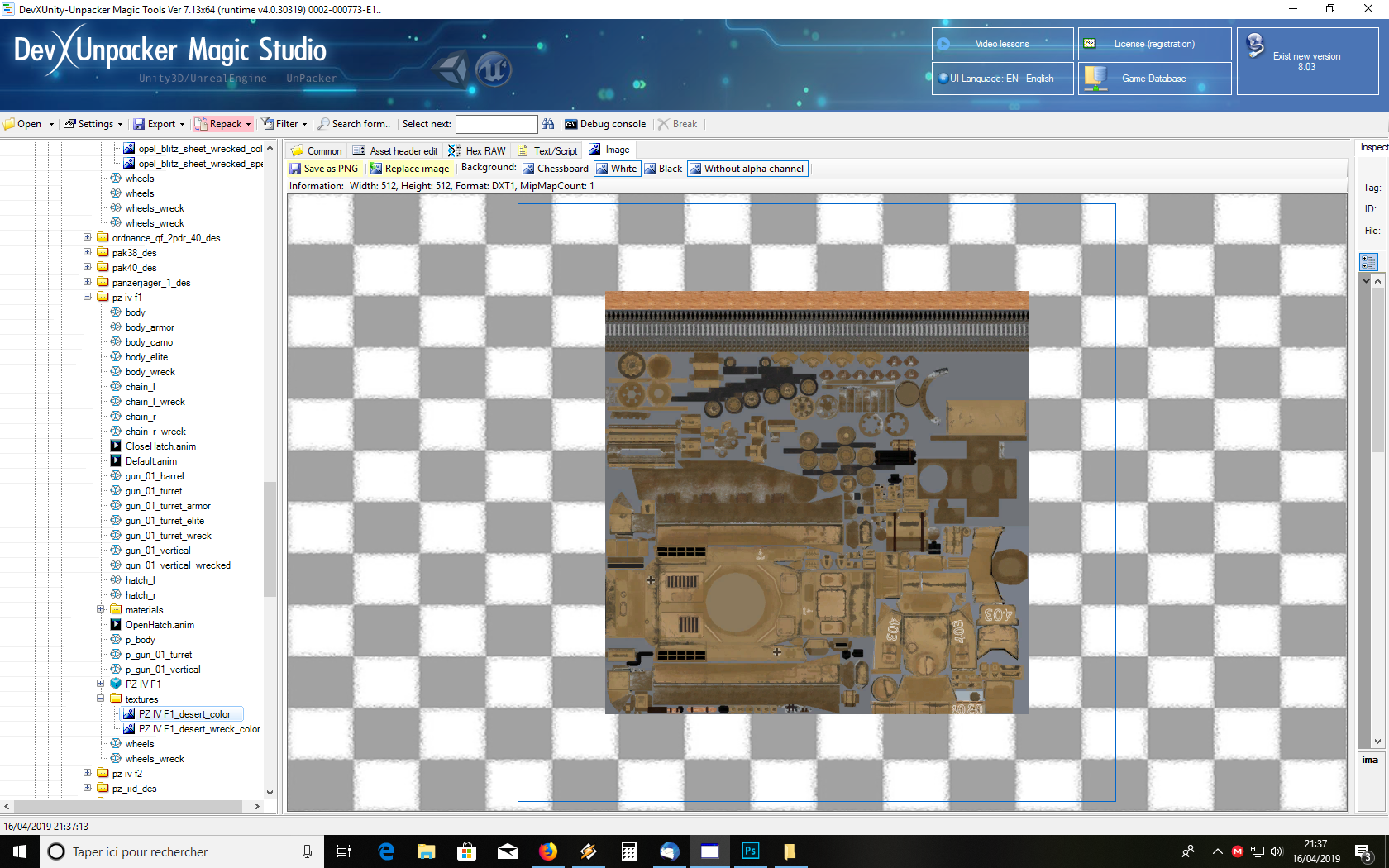Switch to Asset header edit tab

coord(395,150)
